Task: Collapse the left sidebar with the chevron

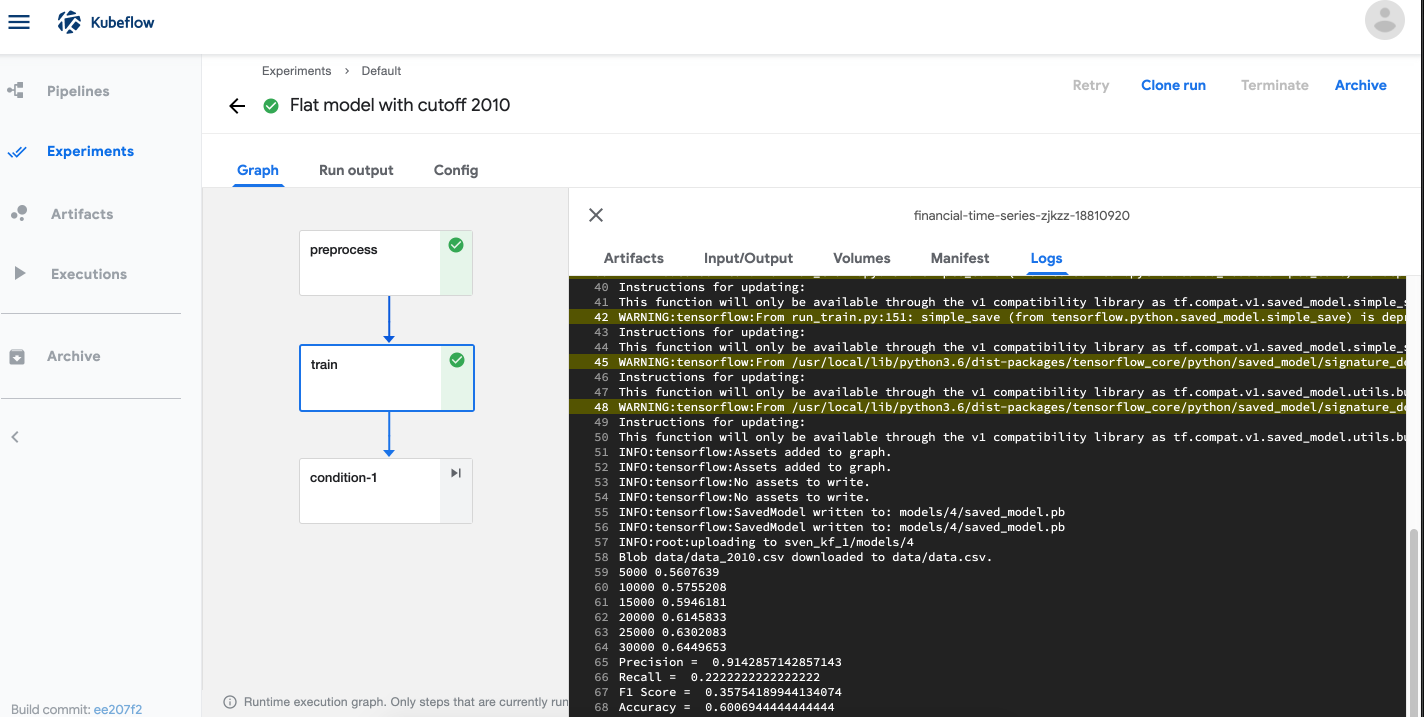Action: click(x=15, y=436)
